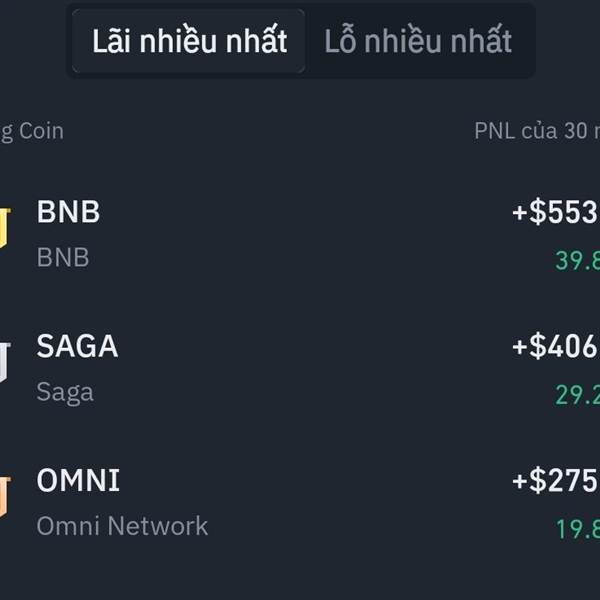Click the green 39.8 percentage for BNB
This screenshot has width=600, height=600.
(x=577, y=260)
